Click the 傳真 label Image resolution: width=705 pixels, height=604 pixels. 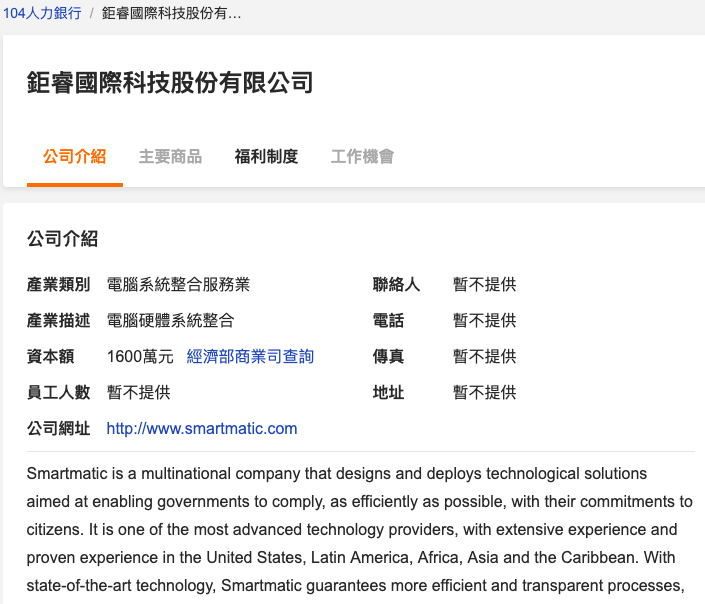[x=388, y=357]
